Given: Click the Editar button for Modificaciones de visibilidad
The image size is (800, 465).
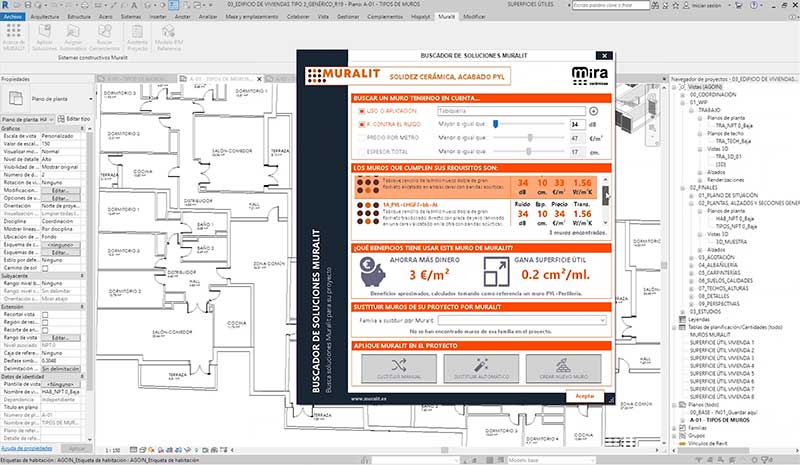Looking at the screenshot, I should [x=60, y=190].
